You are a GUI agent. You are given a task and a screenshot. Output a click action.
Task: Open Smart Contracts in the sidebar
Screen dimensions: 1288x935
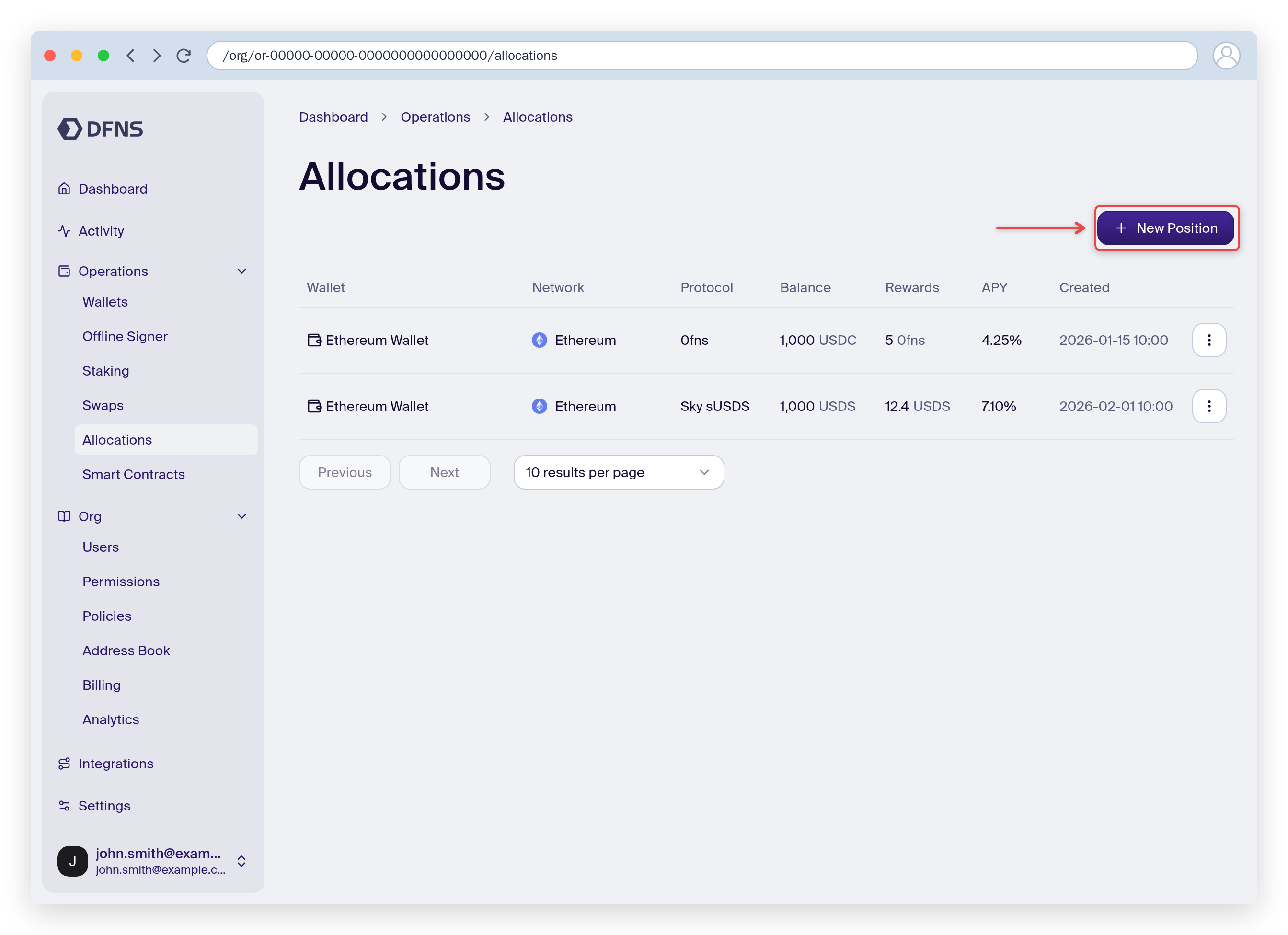134,474
